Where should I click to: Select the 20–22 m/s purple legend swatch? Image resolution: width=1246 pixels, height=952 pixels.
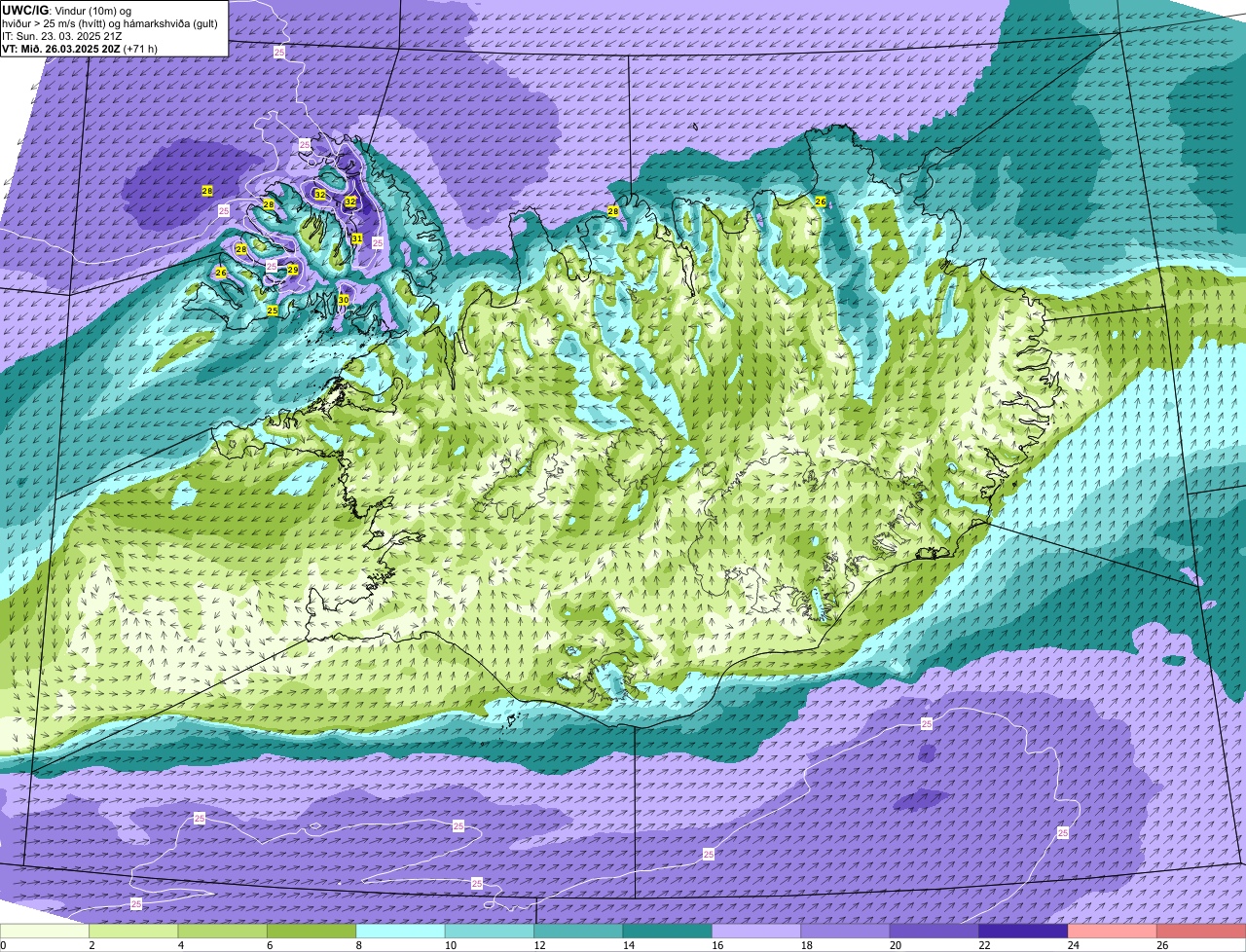tap(934, 932)
